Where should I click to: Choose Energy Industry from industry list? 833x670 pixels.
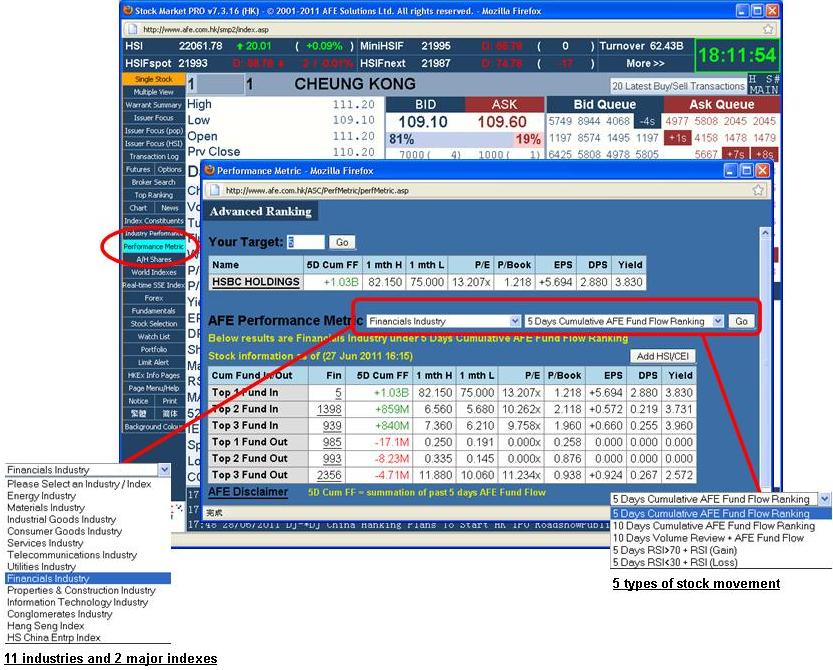coord(88,496)
